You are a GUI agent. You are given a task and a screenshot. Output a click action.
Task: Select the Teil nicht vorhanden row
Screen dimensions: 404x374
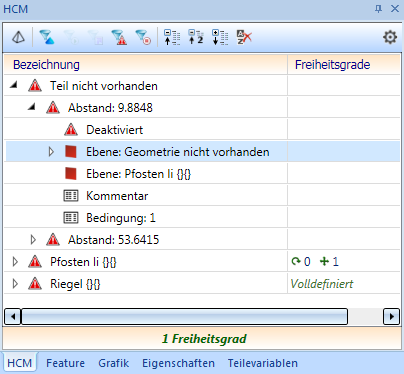[202, 86]
